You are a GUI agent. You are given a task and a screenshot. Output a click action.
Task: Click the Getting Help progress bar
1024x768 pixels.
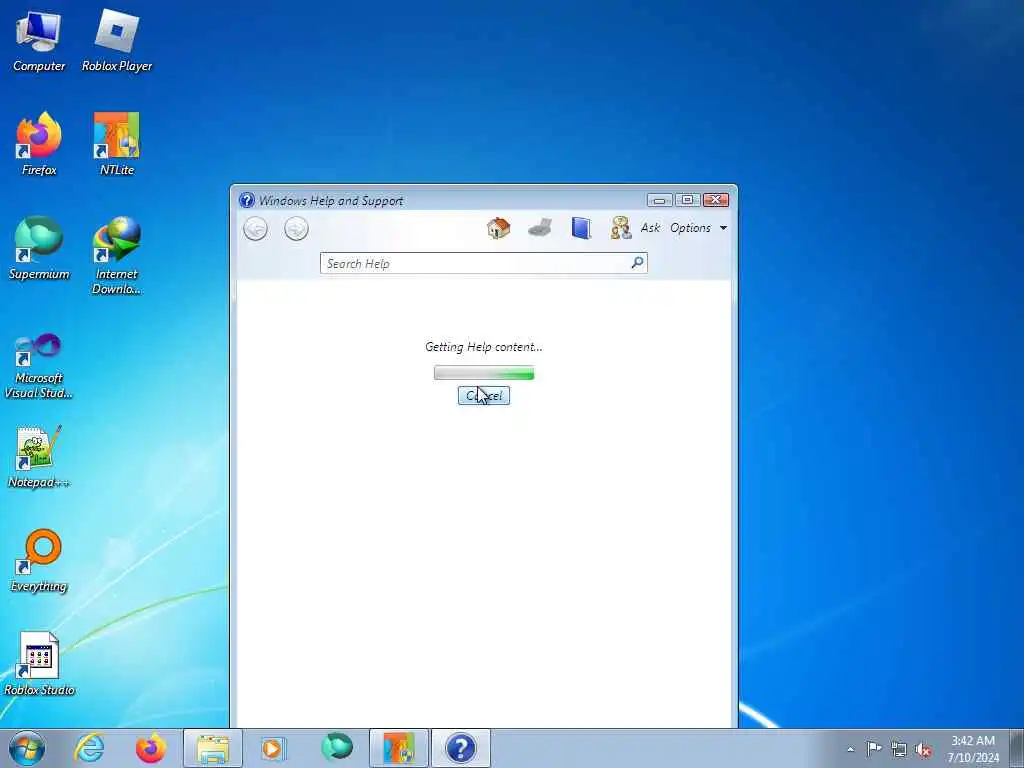(484, 374)
